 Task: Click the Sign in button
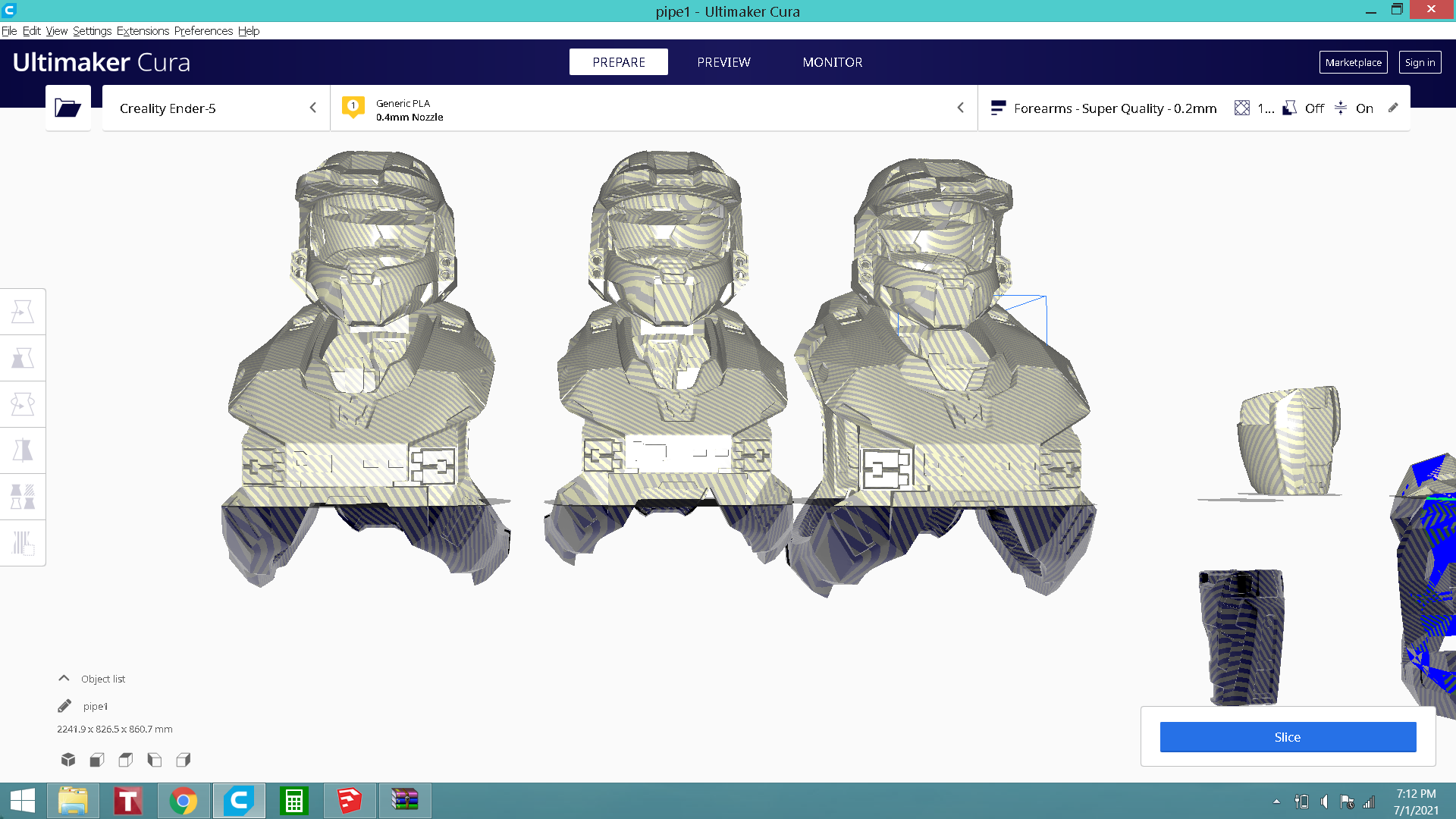pos(1419,62)
